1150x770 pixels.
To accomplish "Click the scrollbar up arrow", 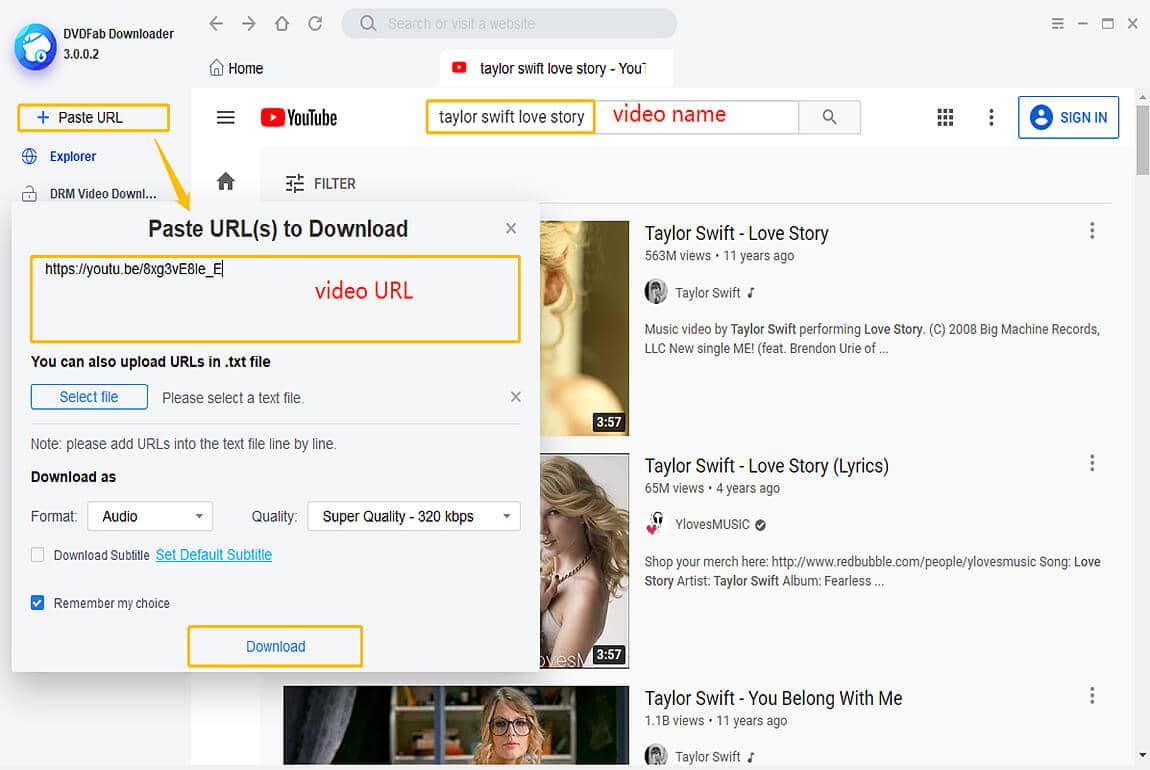I will [1142, 96].
